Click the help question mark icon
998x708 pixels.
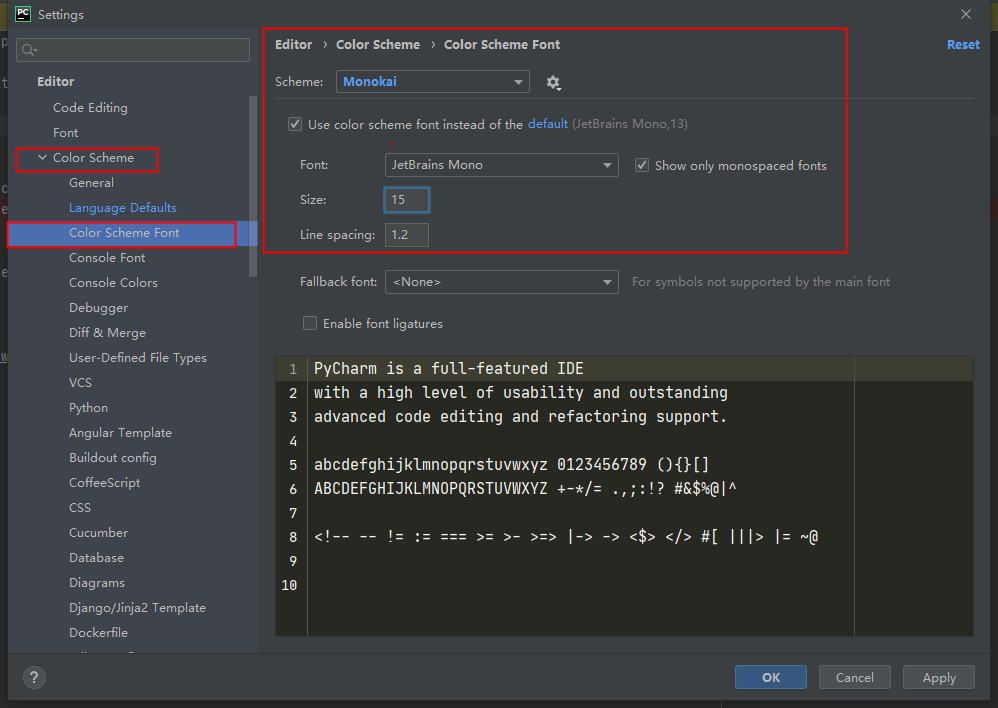(33, 677)
